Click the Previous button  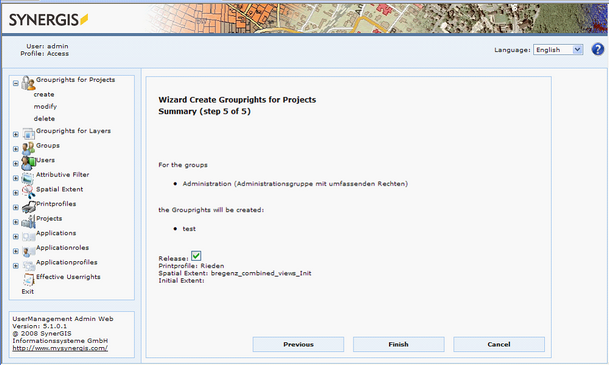298,344
